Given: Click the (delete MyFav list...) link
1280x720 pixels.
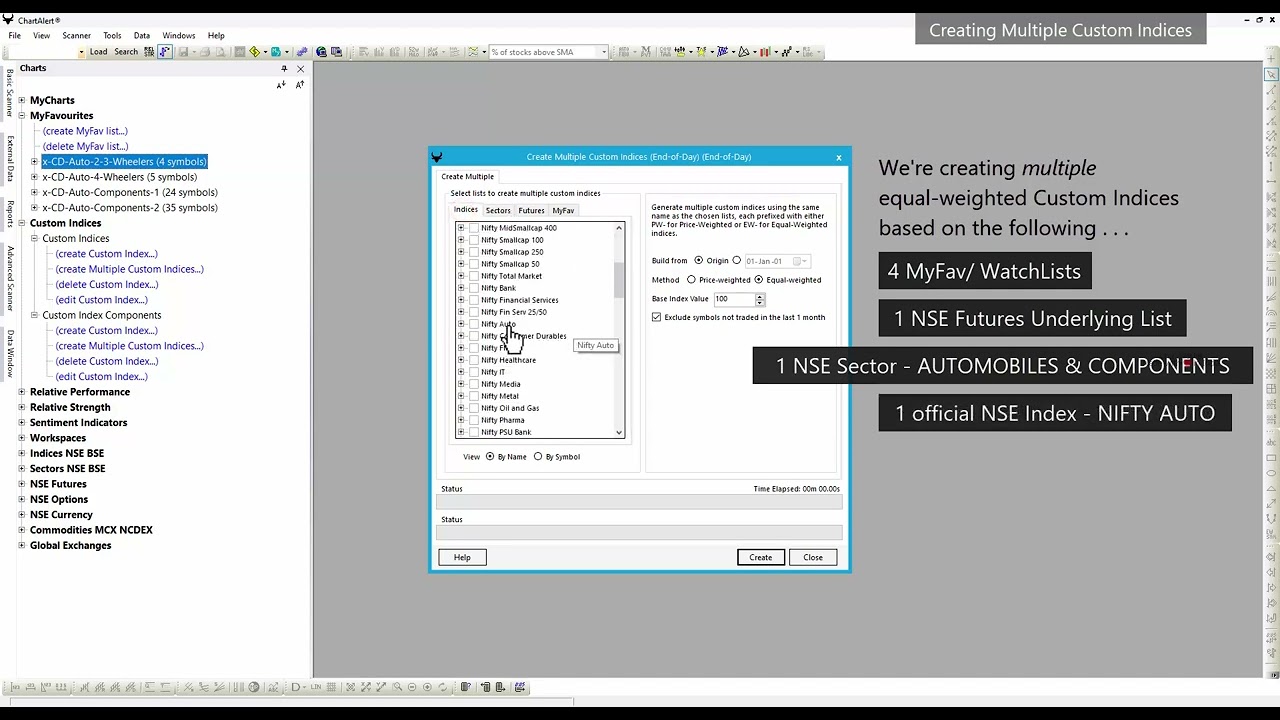Looking at the screenshot, I should 85,146.
